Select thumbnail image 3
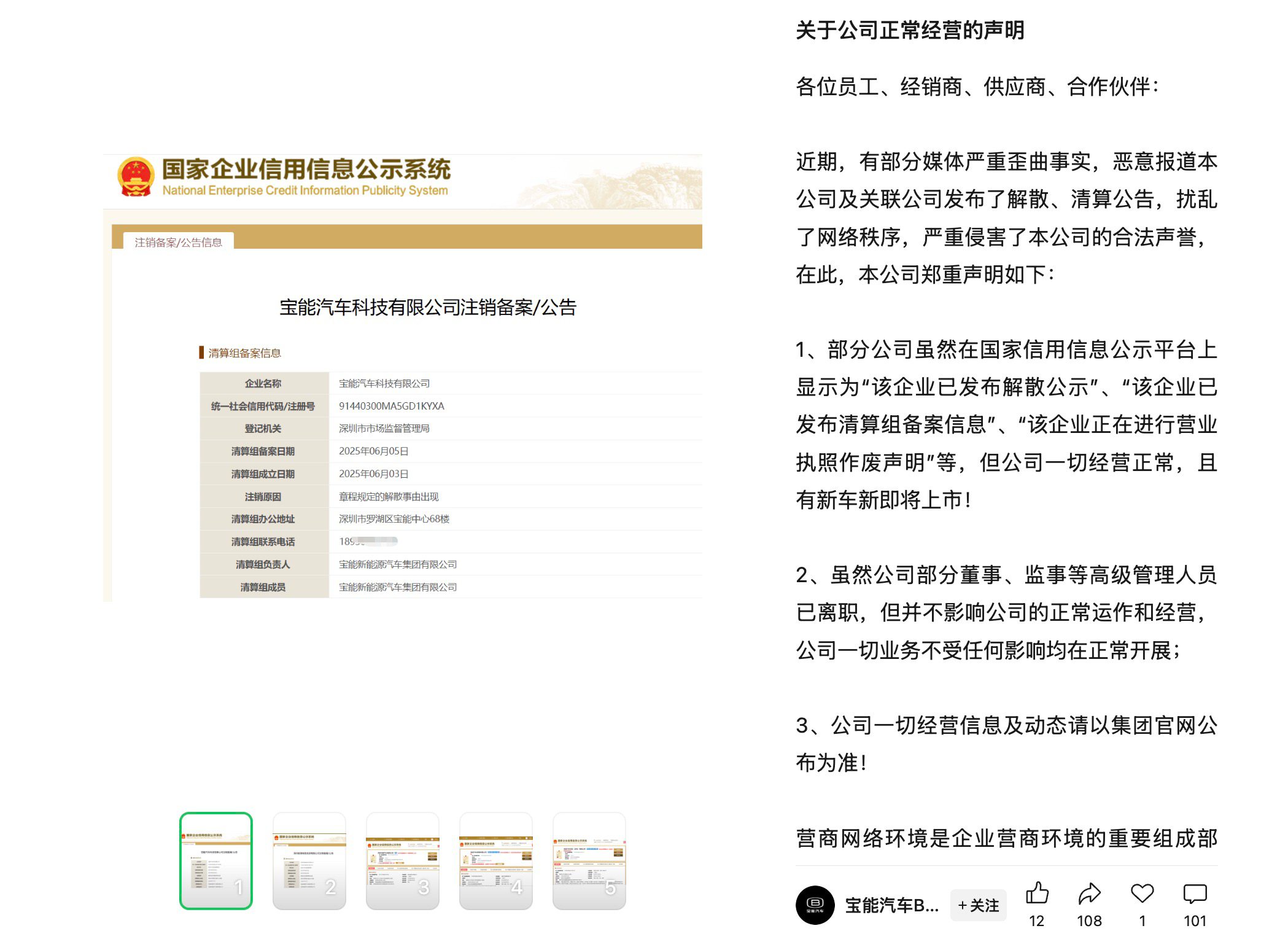 click(x=403, y=860)
